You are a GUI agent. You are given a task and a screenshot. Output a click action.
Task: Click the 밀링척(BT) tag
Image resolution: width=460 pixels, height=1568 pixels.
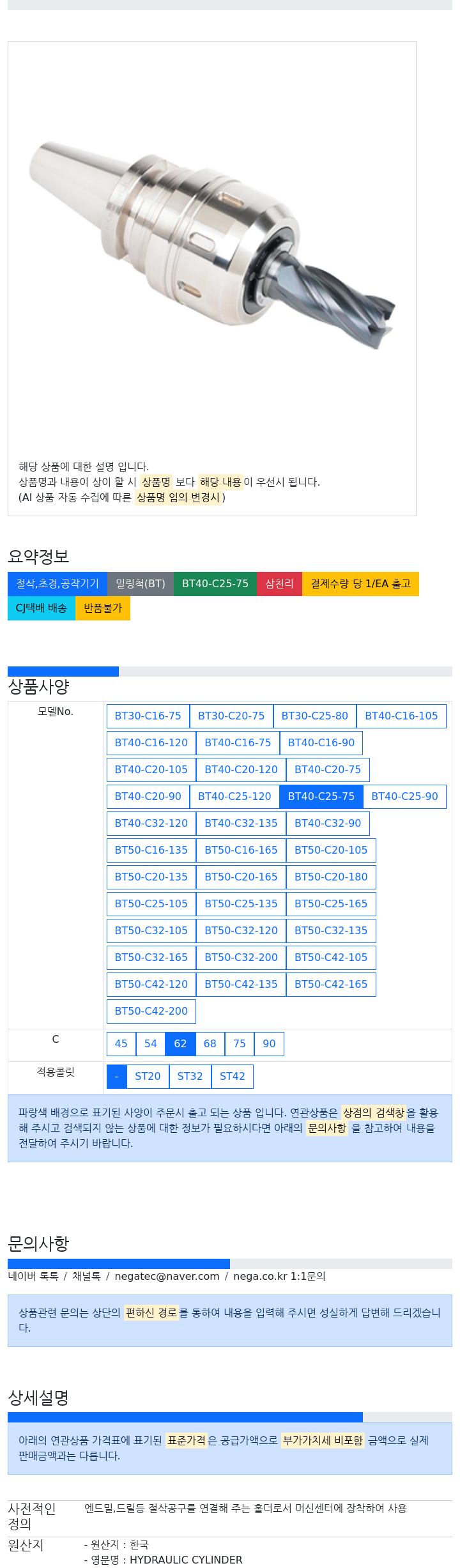pos(141,583)
